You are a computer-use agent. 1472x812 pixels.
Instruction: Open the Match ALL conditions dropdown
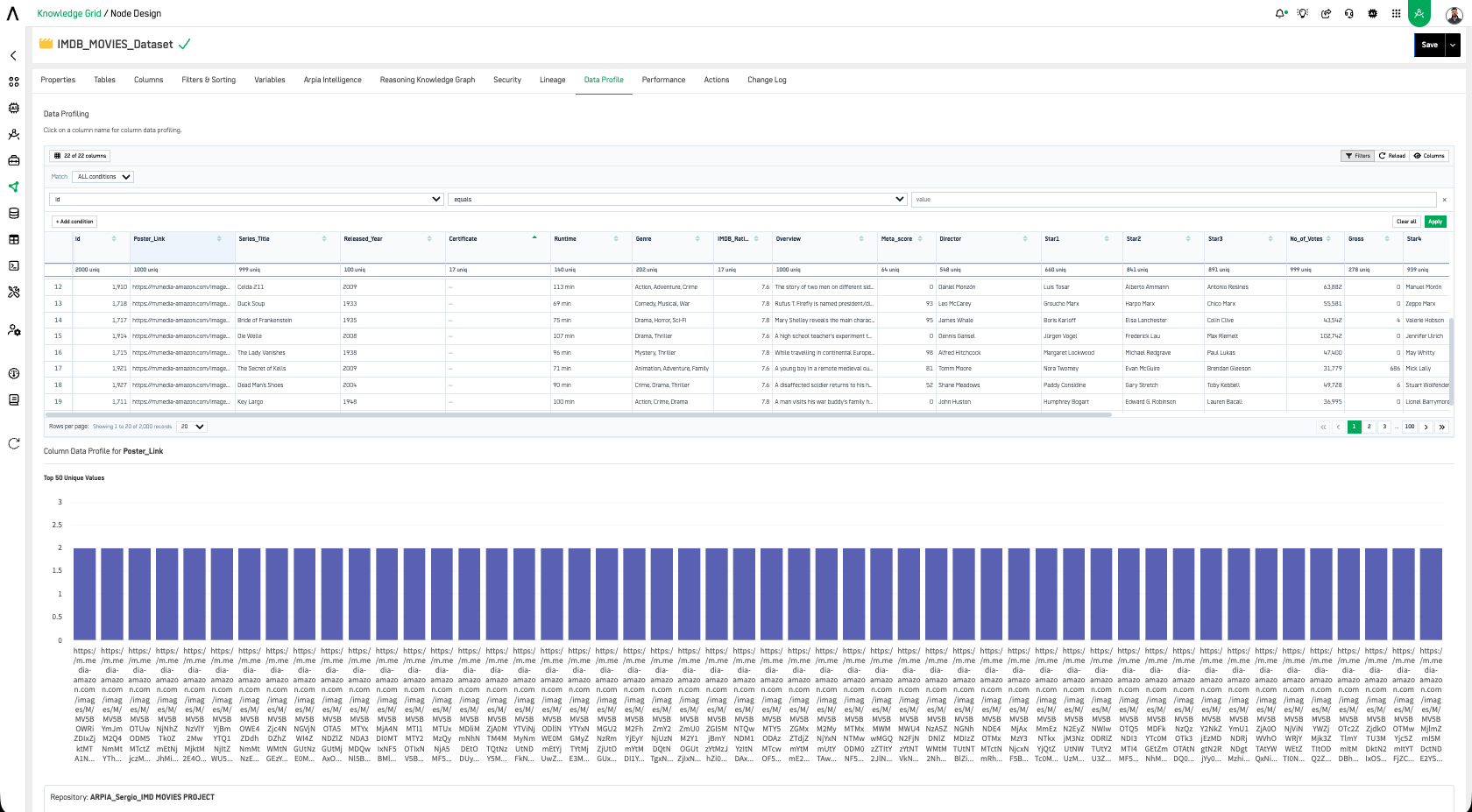point(103,177)
